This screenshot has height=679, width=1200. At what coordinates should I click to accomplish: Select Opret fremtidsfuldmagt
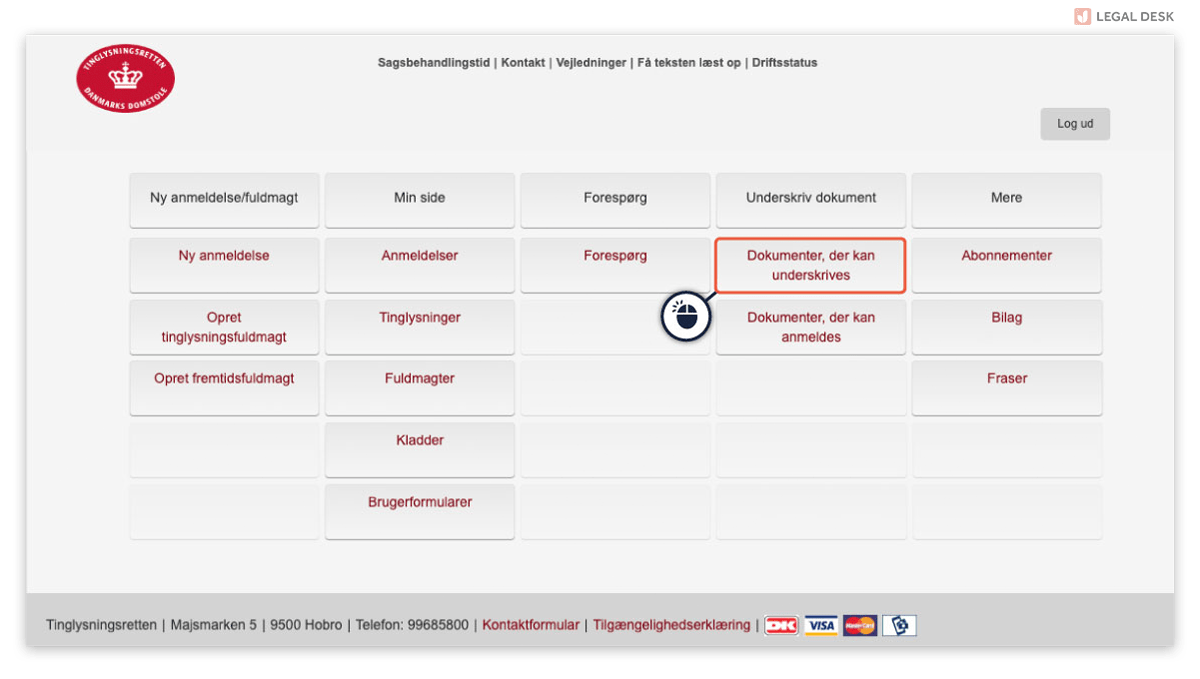click(x=224, y=388)
